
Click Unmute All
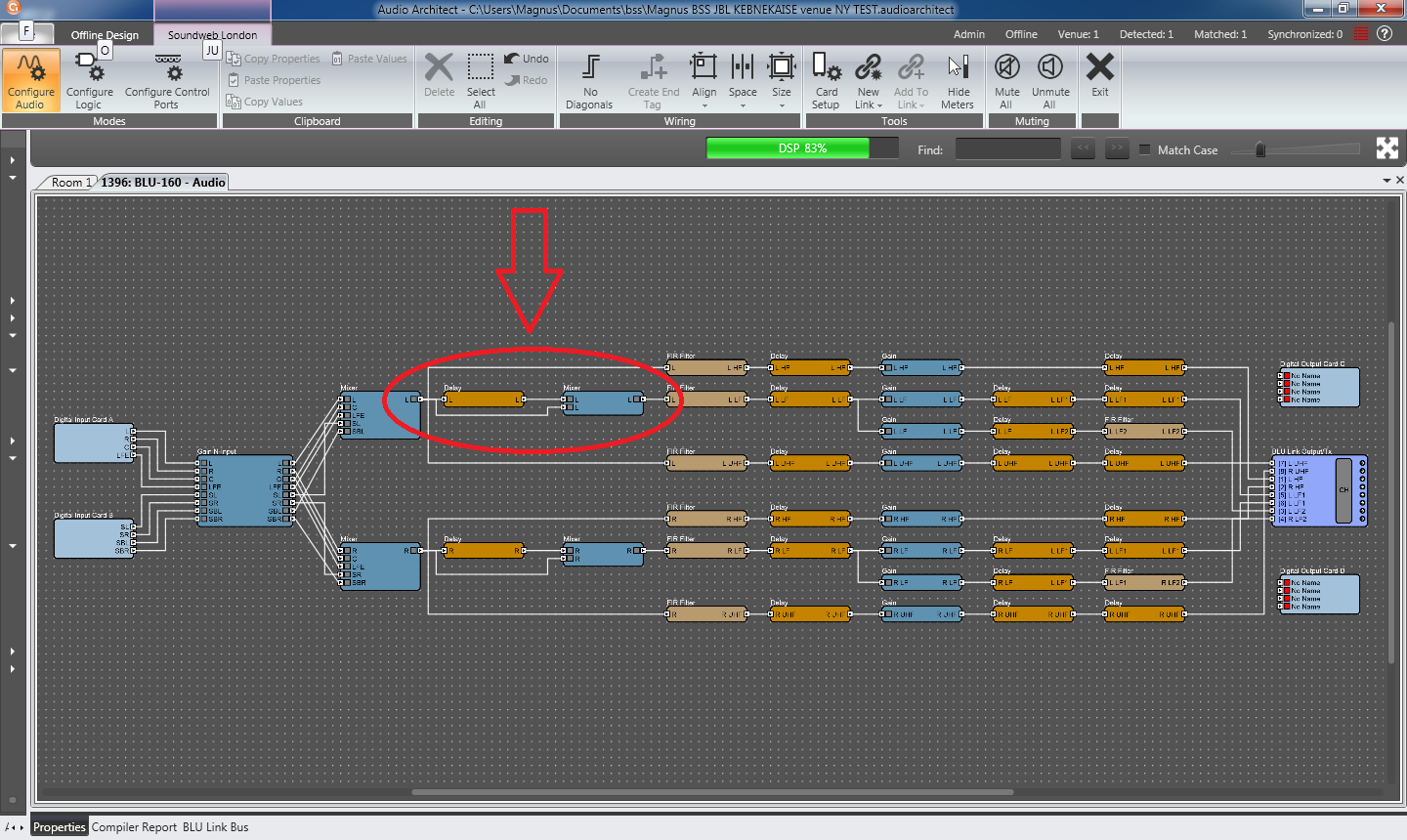coord(1050,80)
